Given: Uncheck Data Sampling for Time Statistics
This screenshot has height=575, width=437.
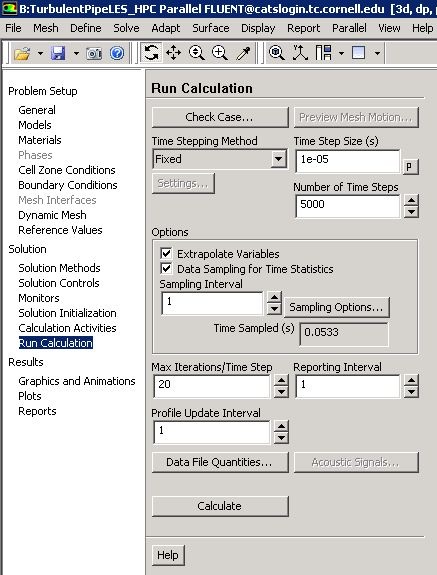Looking at the screenshot, I should (166, 268).
